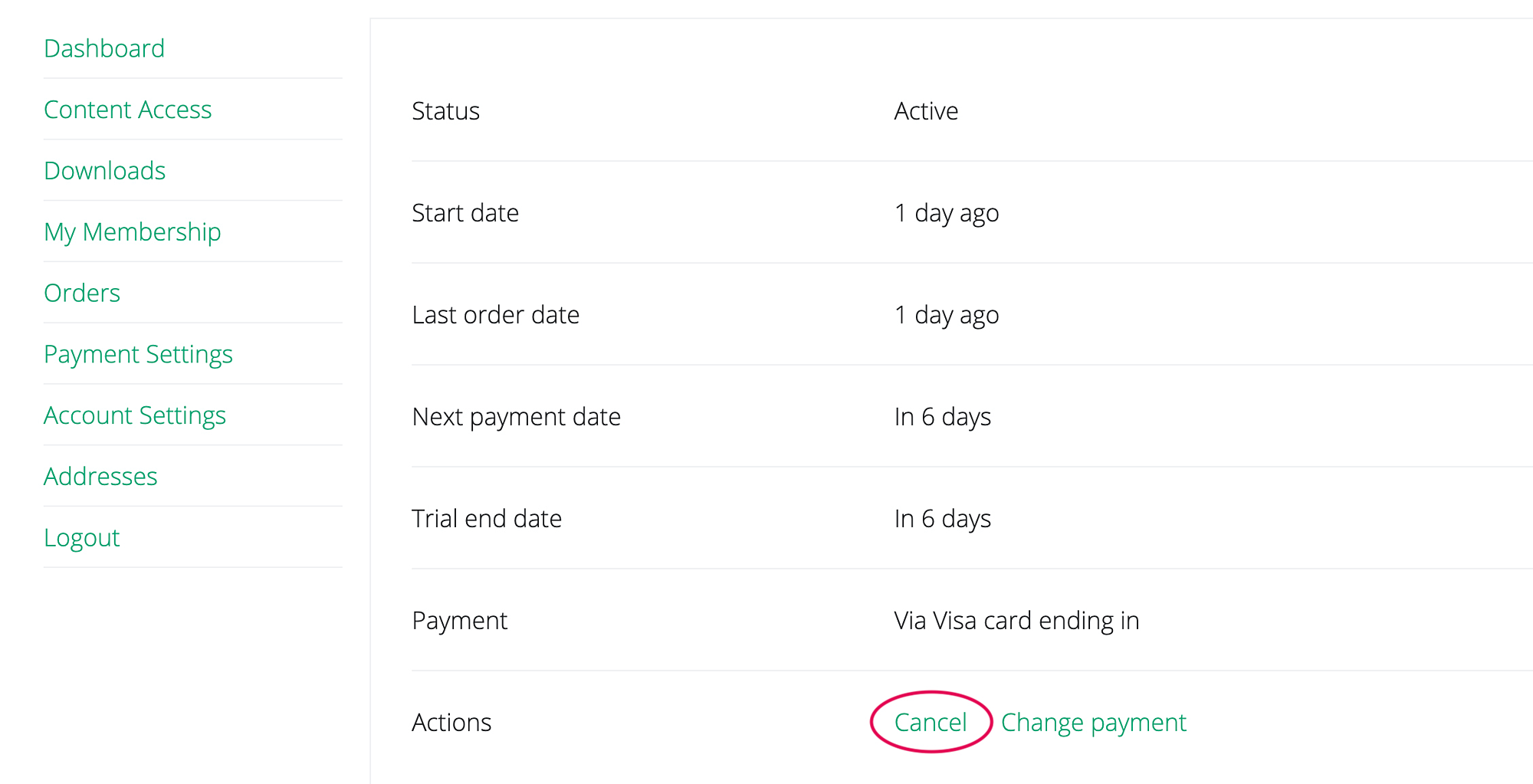Click the Visa card ending text

[1016, 621]
